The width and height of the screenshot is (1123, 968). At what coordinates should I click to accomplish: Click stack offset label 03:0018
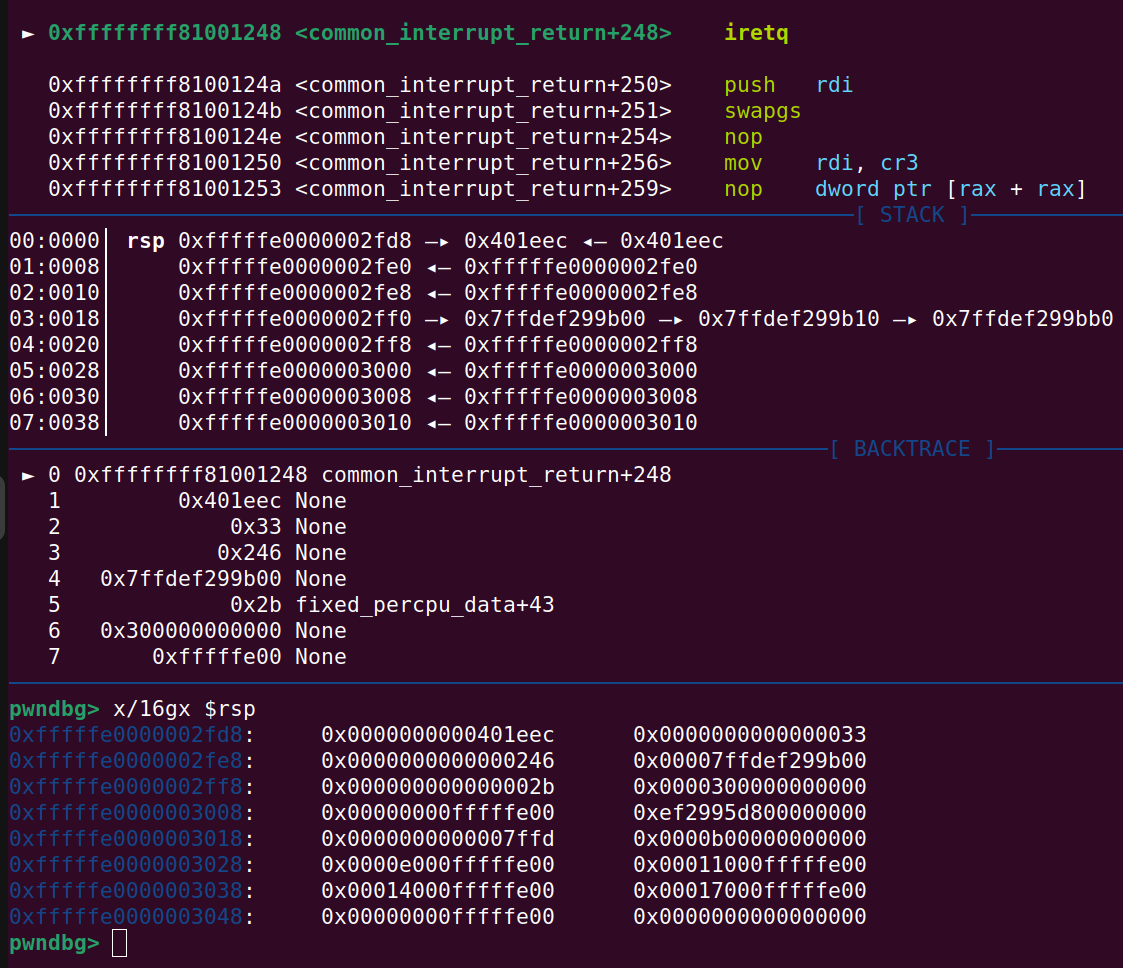point(54,319)
